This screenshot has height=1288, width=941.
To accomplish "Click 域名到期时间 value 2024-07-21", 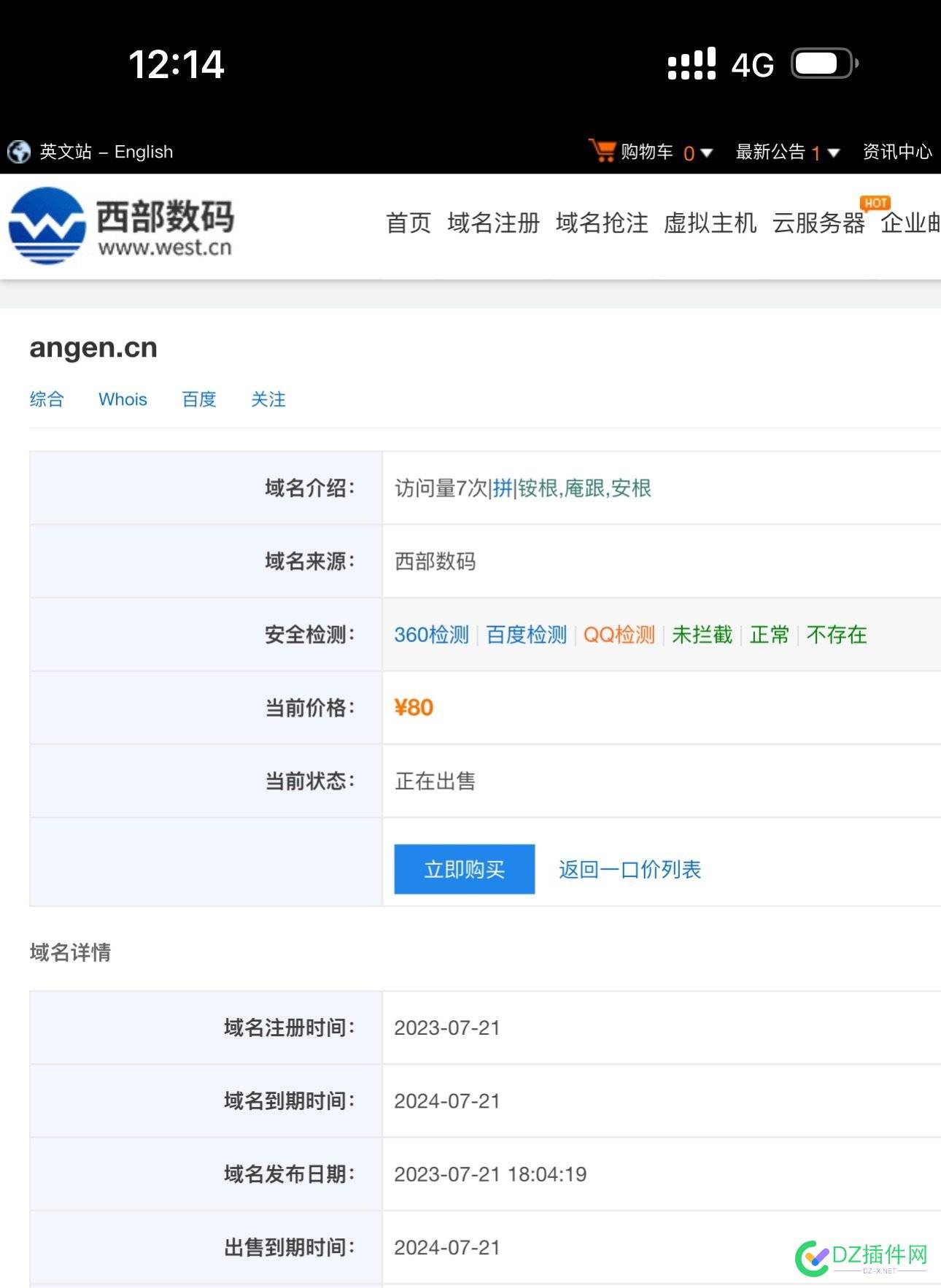I will tap(447, 1101).
